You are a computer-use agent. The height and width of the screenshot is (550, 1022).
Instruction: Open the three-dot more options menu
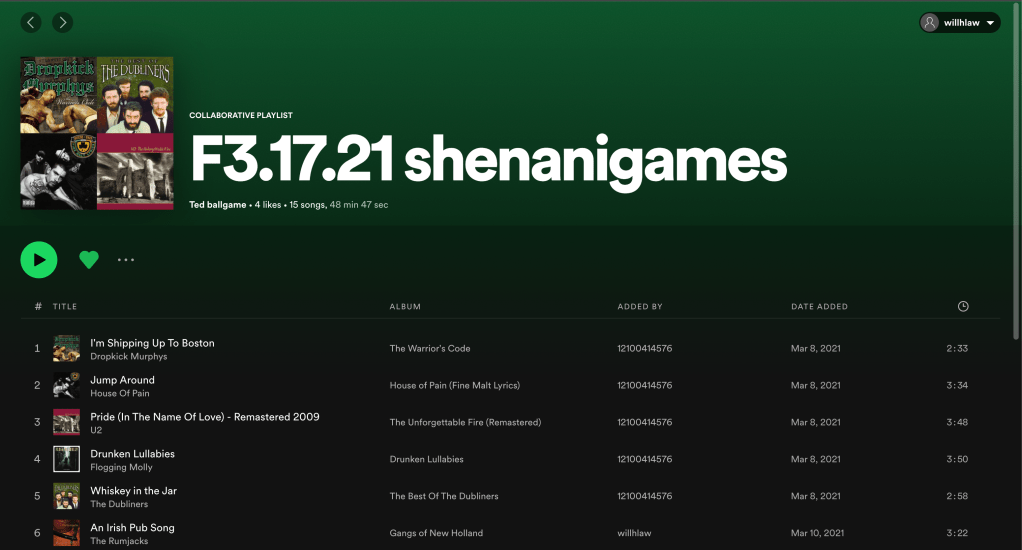click(x=126, y=260)
